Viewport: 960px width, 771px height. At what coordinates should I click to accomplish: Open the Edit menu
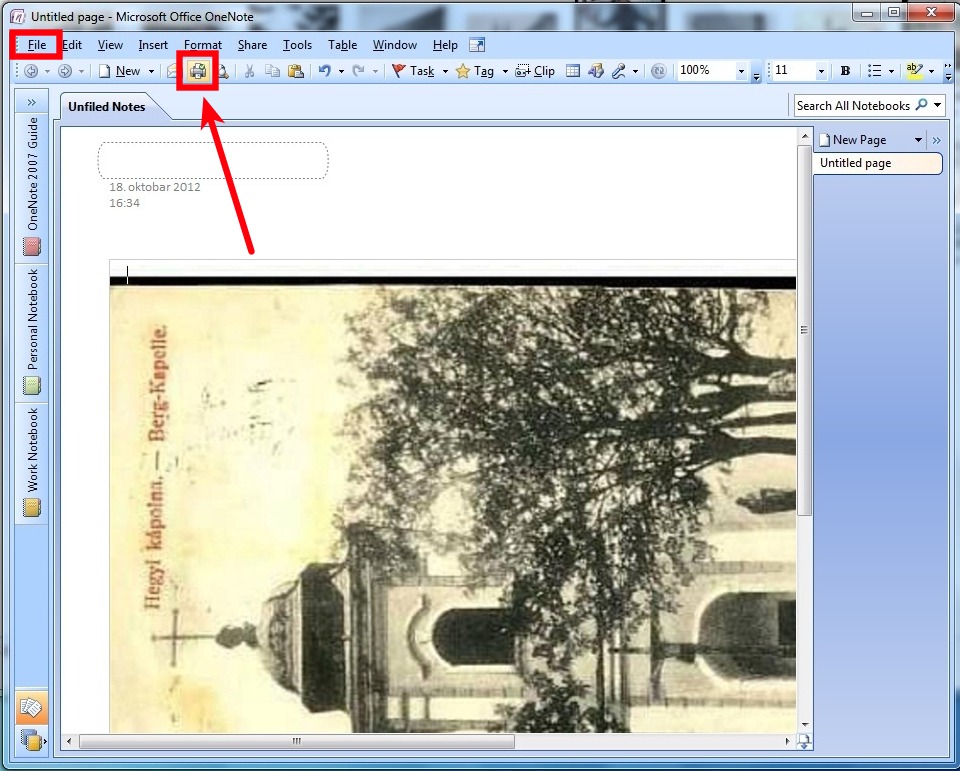point(72,45)
